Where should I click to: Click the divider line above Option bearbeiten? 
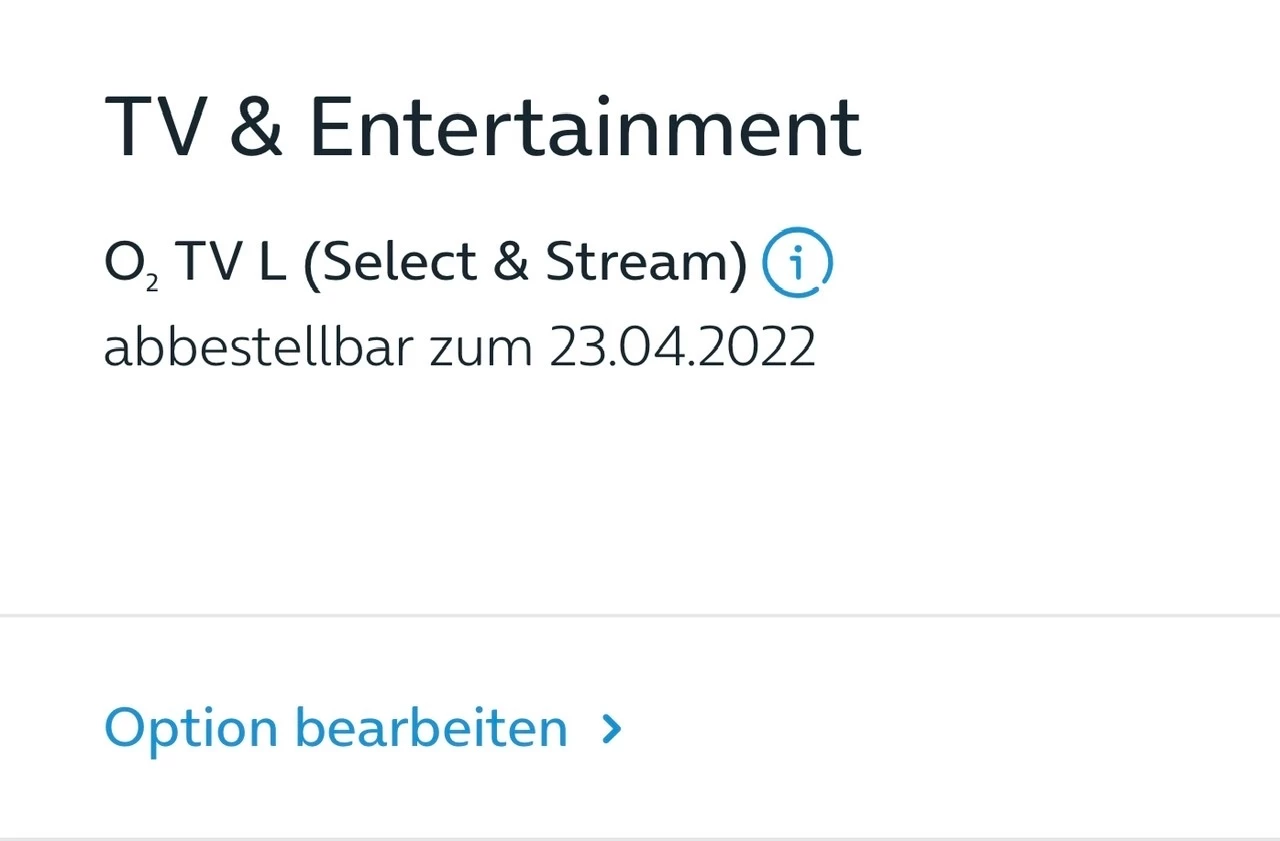(x=640, y=616)
